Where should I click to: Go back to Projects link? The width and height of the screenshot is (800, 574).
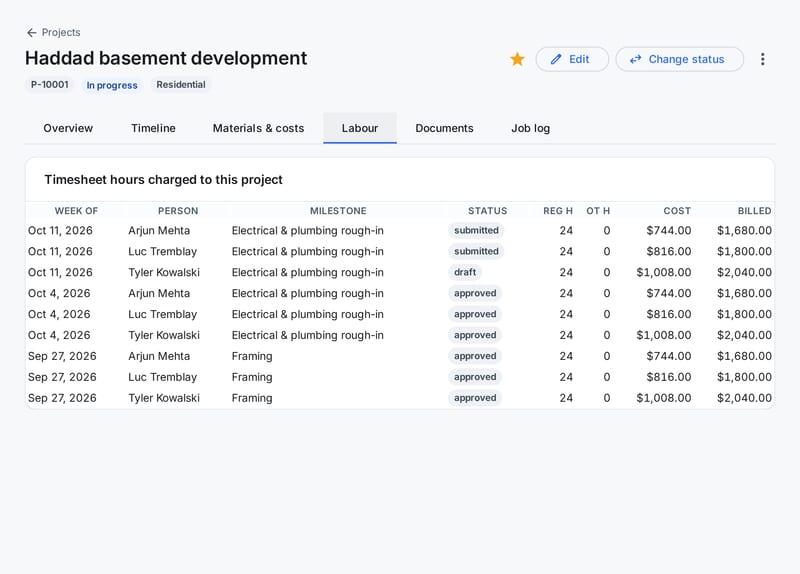click(x=61, y=33)
